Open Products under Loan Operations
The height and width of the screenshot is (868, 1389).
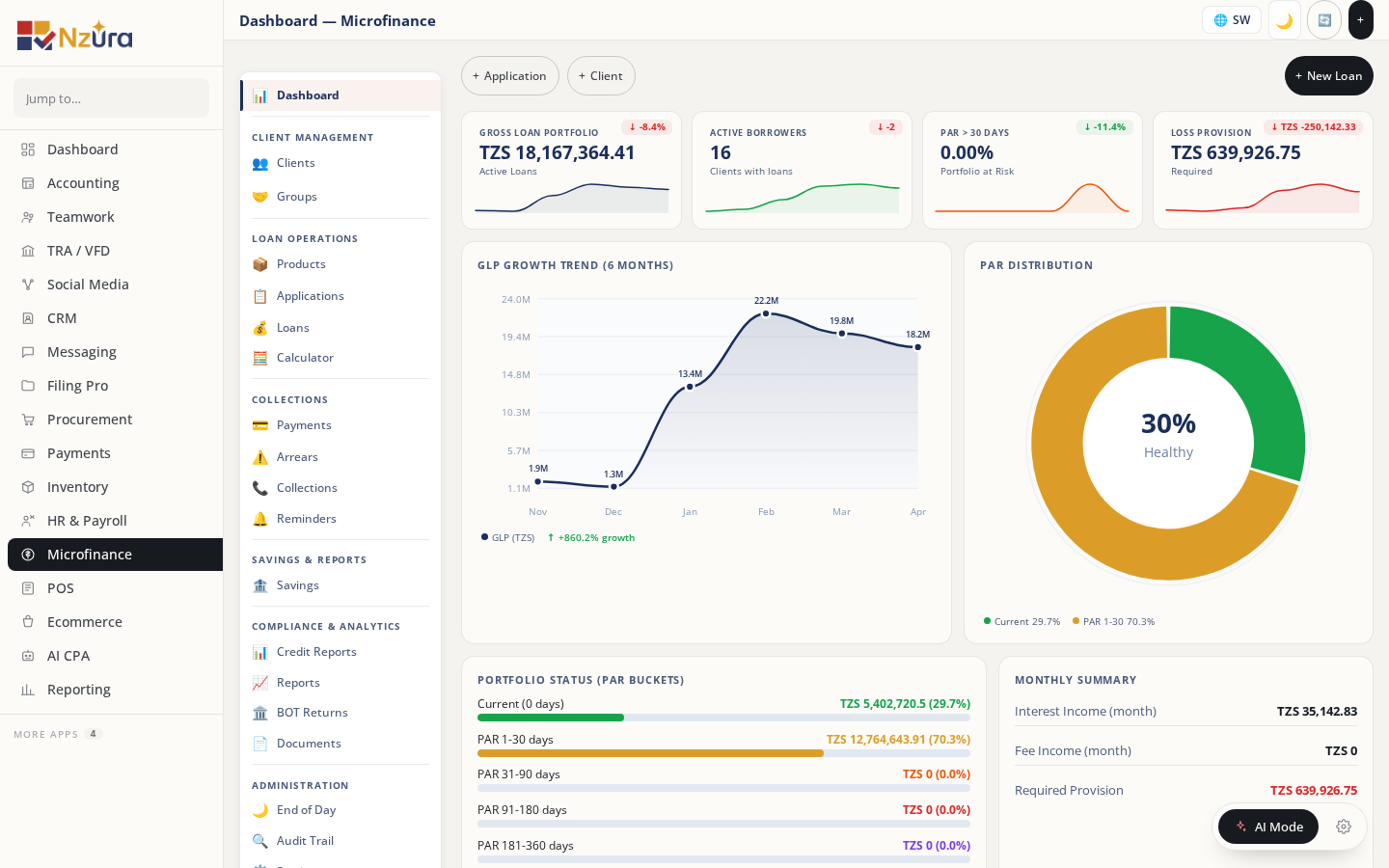340,264
